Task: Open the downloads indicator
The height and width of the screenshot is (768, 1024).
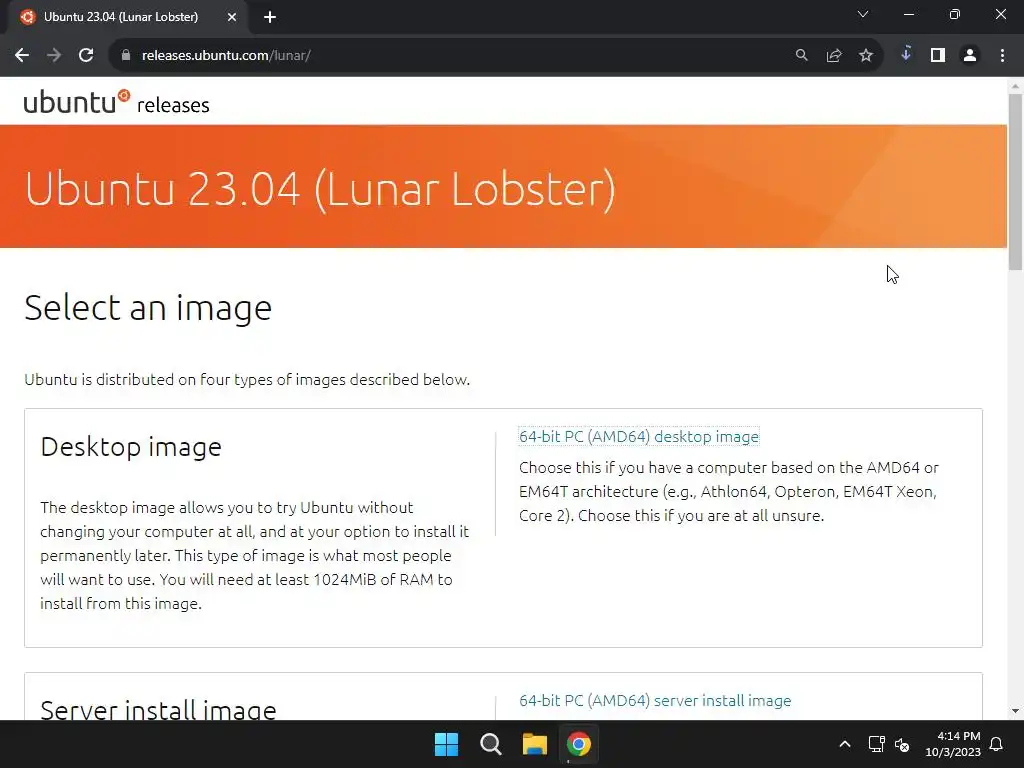Action: coord(906,54)
